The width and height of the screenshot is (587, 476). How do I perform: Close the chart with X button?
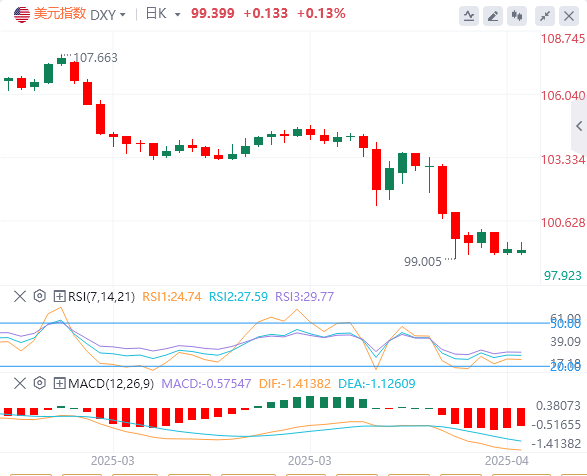point(569,16)
